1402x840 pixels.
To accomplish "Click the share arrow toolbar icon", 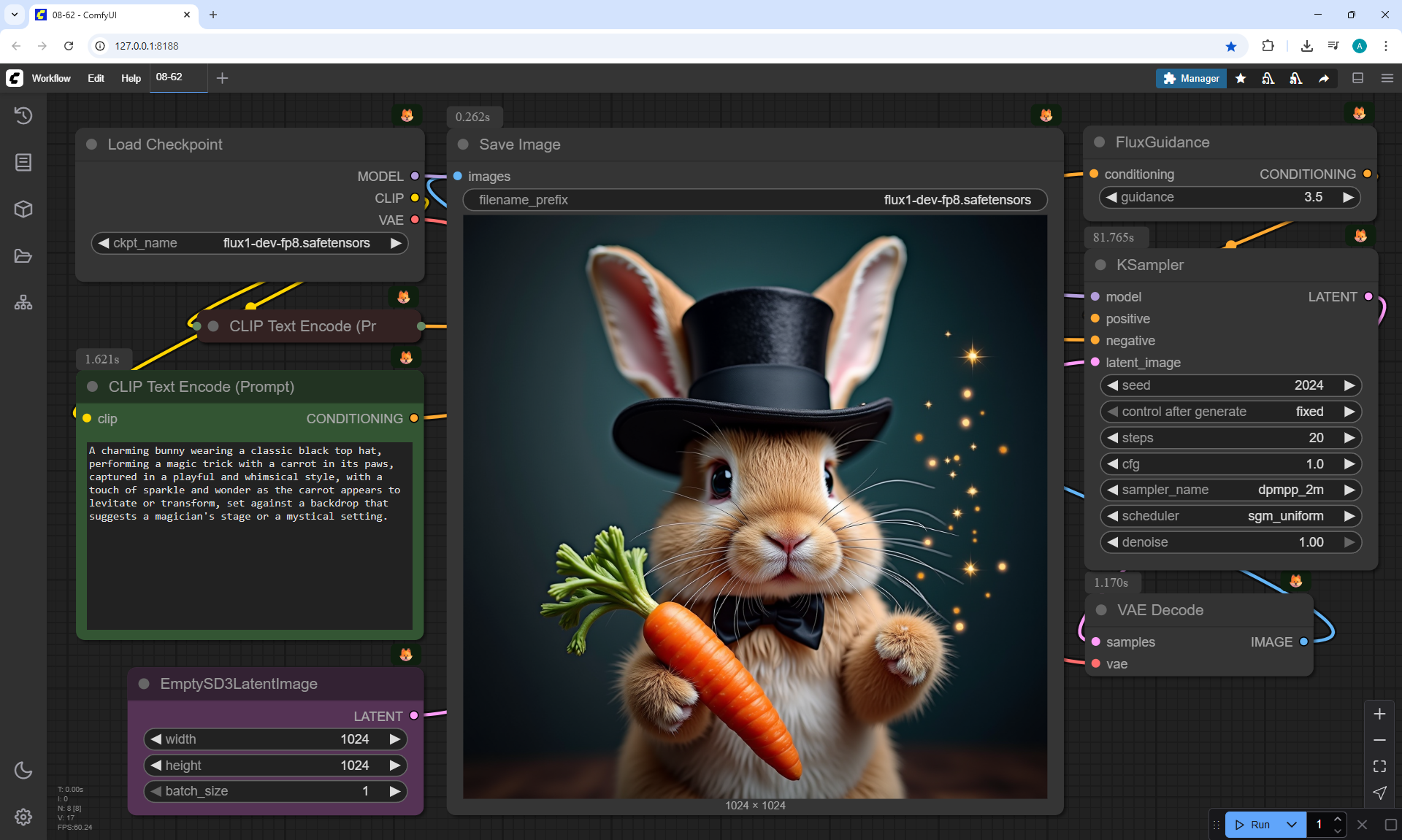I will (1324, 78).
